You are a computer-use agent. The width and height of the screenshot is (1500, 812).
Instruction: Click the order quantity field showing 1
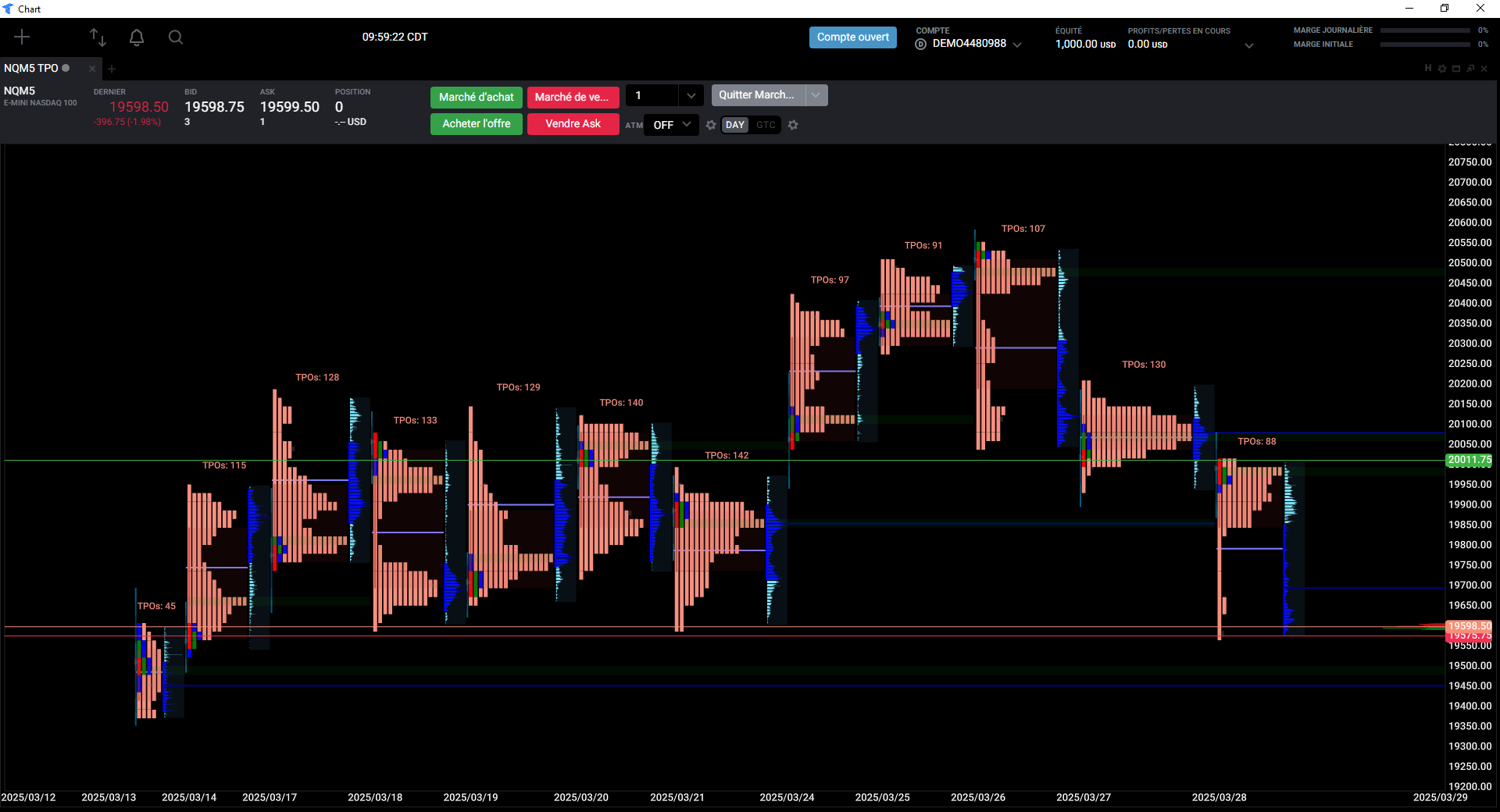(x=652, y=96)
